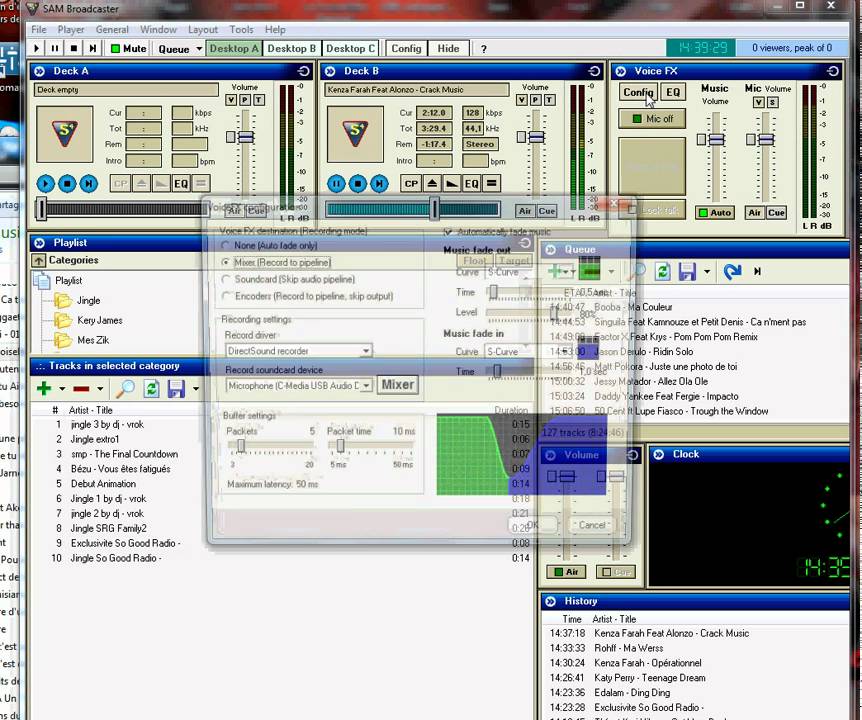The width and height of the screenshot is (862, 720).
Task: Open the Player menu
Action: click(71, 30)
